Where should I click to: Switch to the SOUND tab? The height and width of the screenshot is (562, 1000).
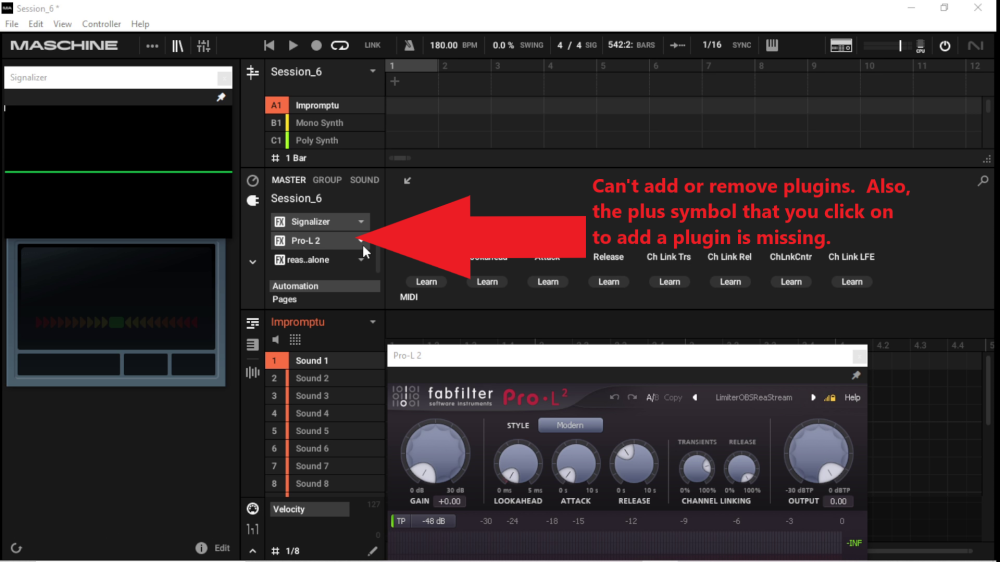pos(364,180)
